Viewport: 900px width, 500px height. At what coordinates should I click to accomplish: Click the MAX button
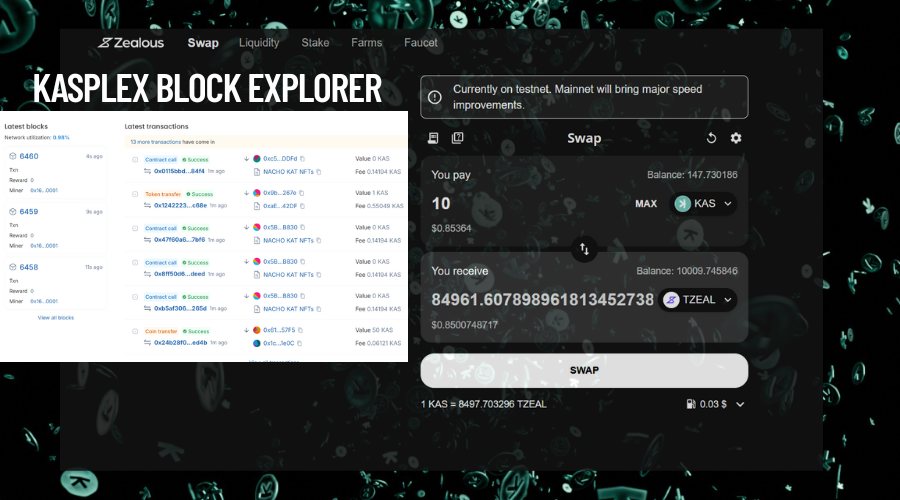click(x=646, y=204)
